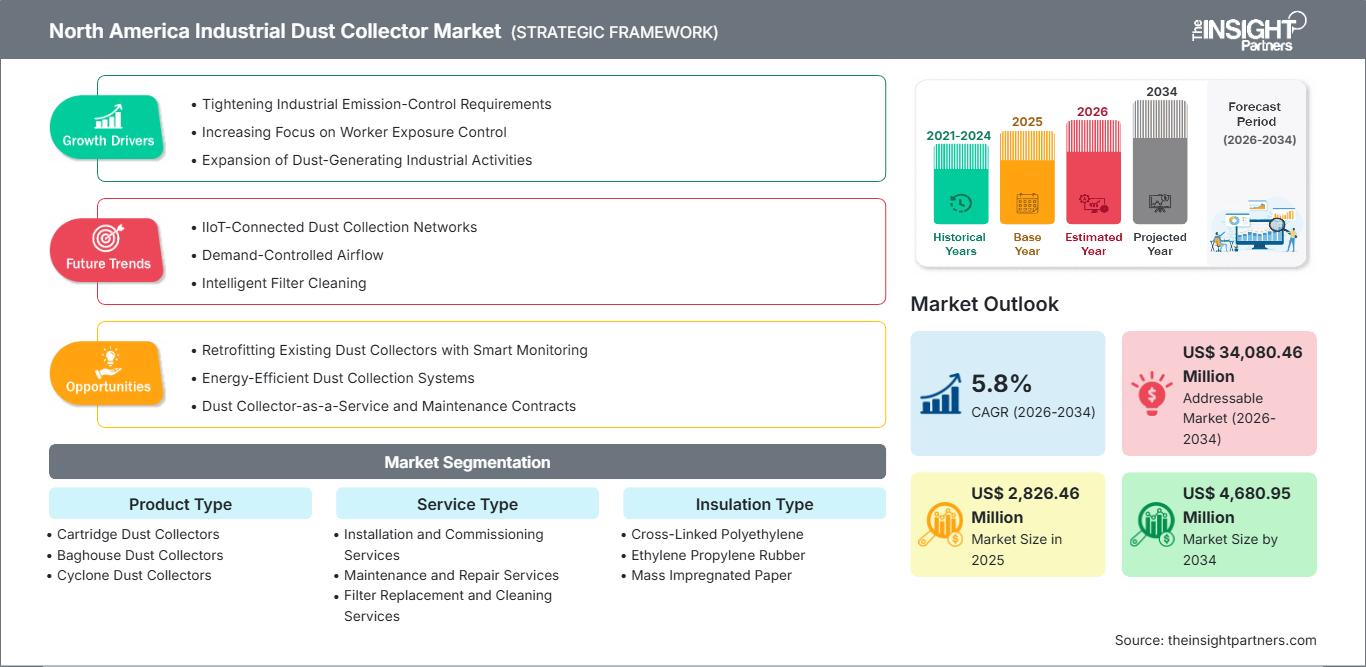Click 'Retrofitting Existing Dust Collectors with Smart Monitoring'
The height and width of the screenshot is (667, 1366).
(395, 350)
